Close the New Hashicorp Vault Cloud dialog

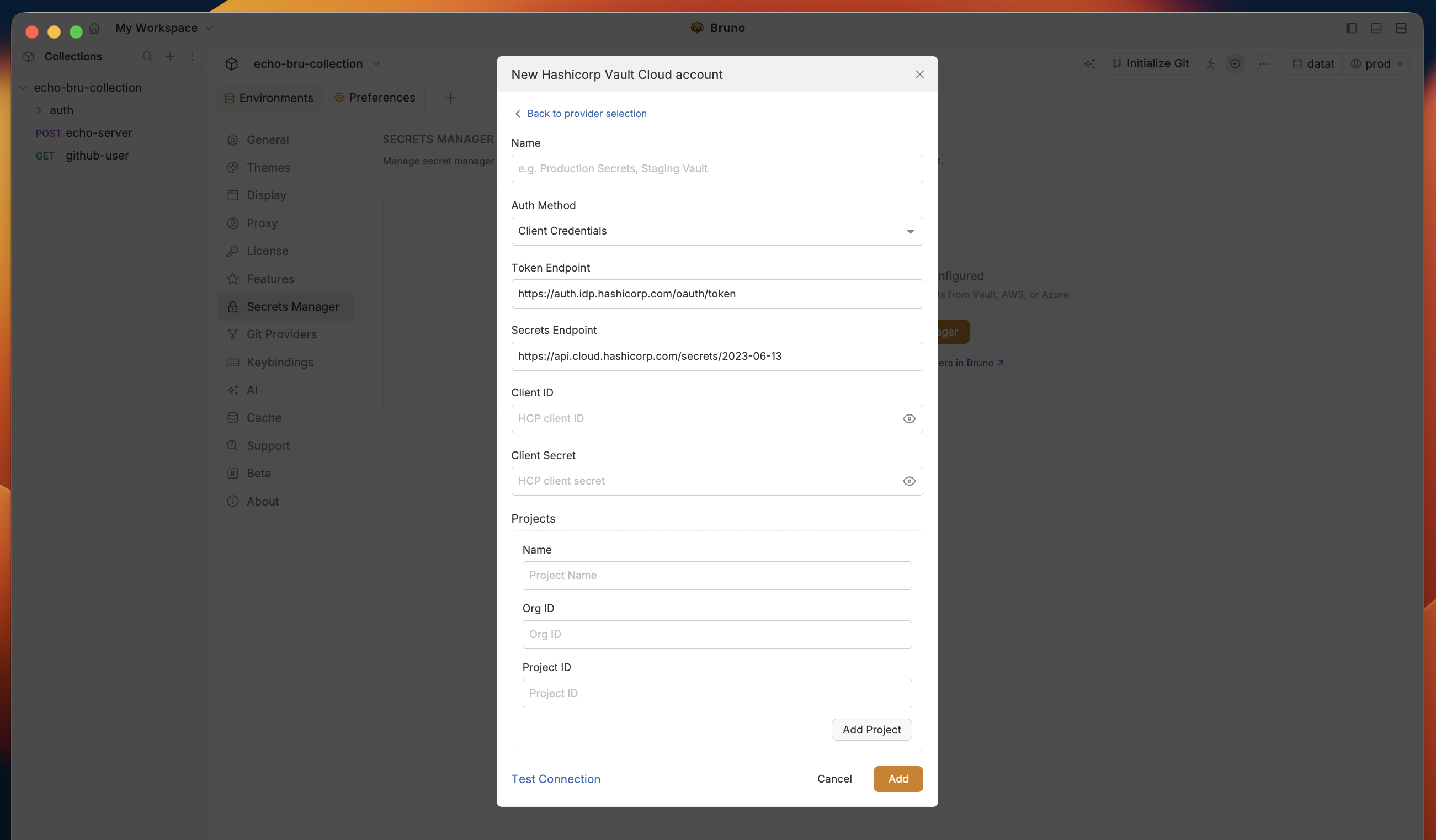919,75
